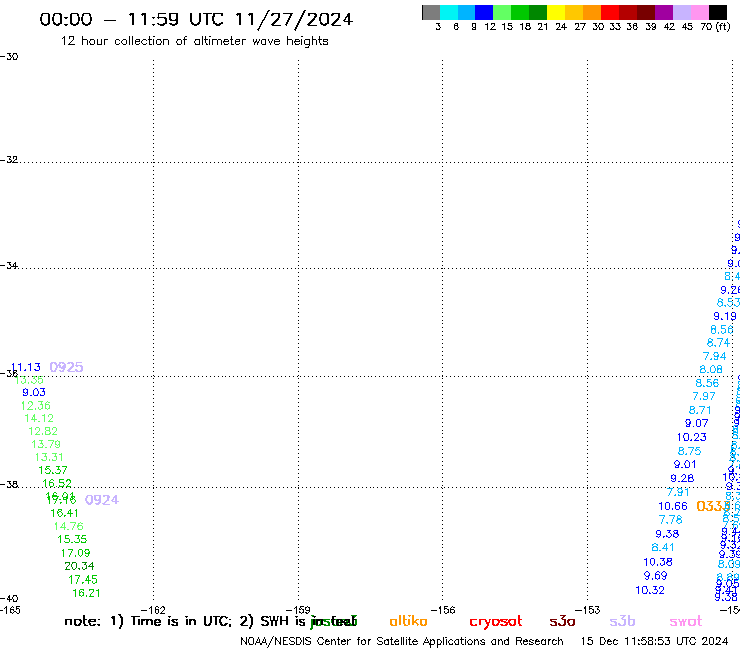
Task: Click wave height value 9.19
Action: coord(725,316)
